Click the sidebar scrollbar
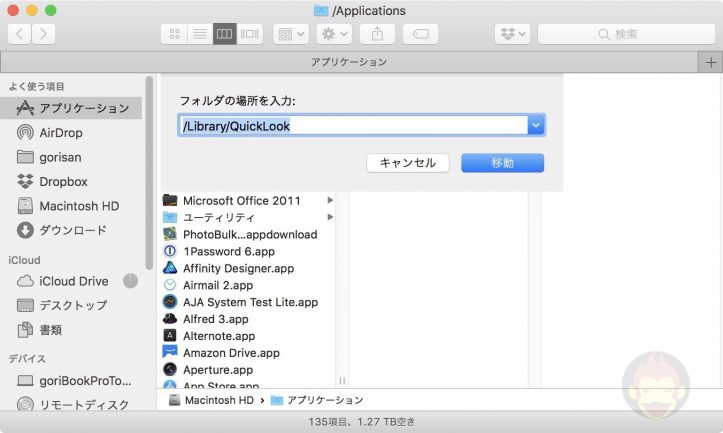The width and height of the screenshot is (723, 433). 149,173
